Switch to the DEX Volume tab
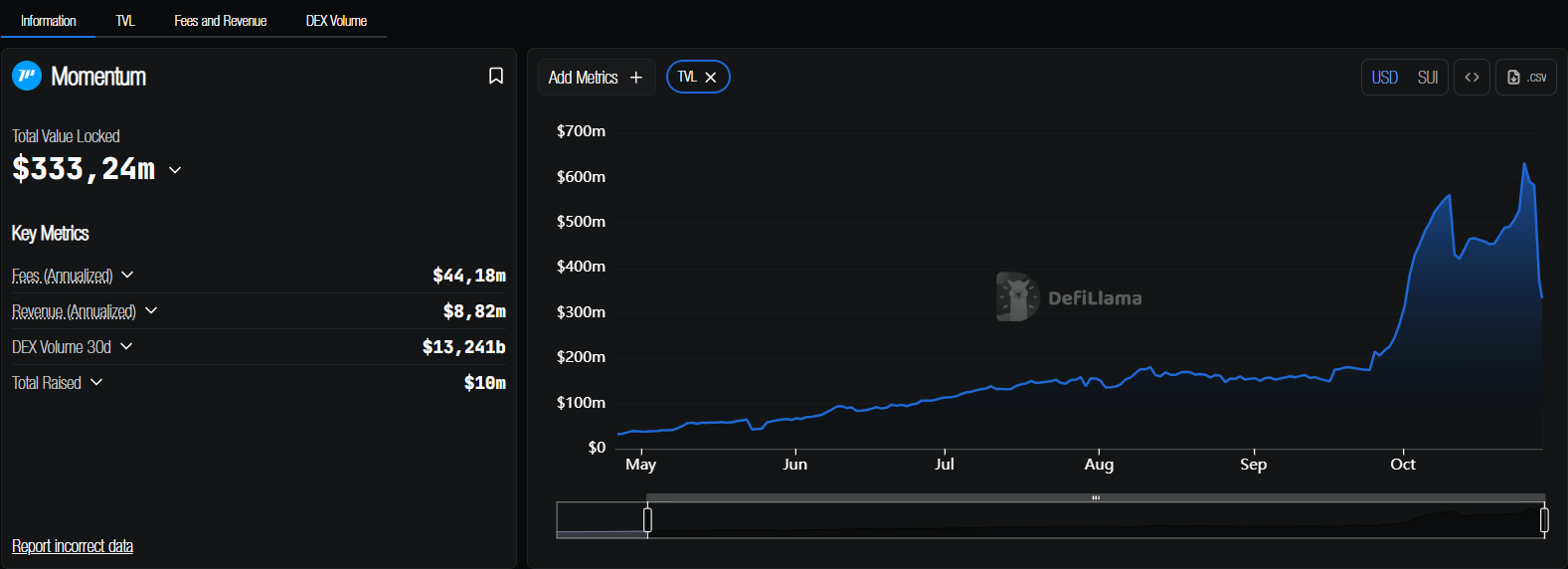Viewport: 1568px width, 569px height. pyautogui.click(x=336, y=21)
